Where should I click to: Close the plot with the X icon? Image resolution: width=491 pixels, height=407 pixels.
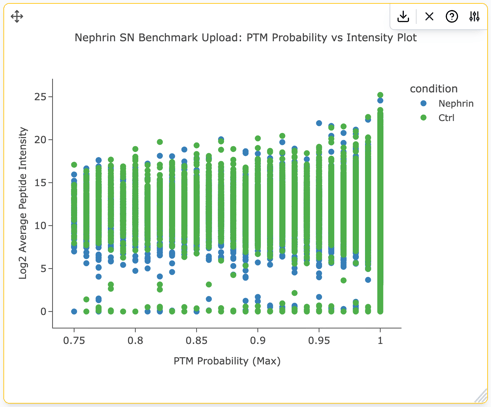click(x=429, y=16)
